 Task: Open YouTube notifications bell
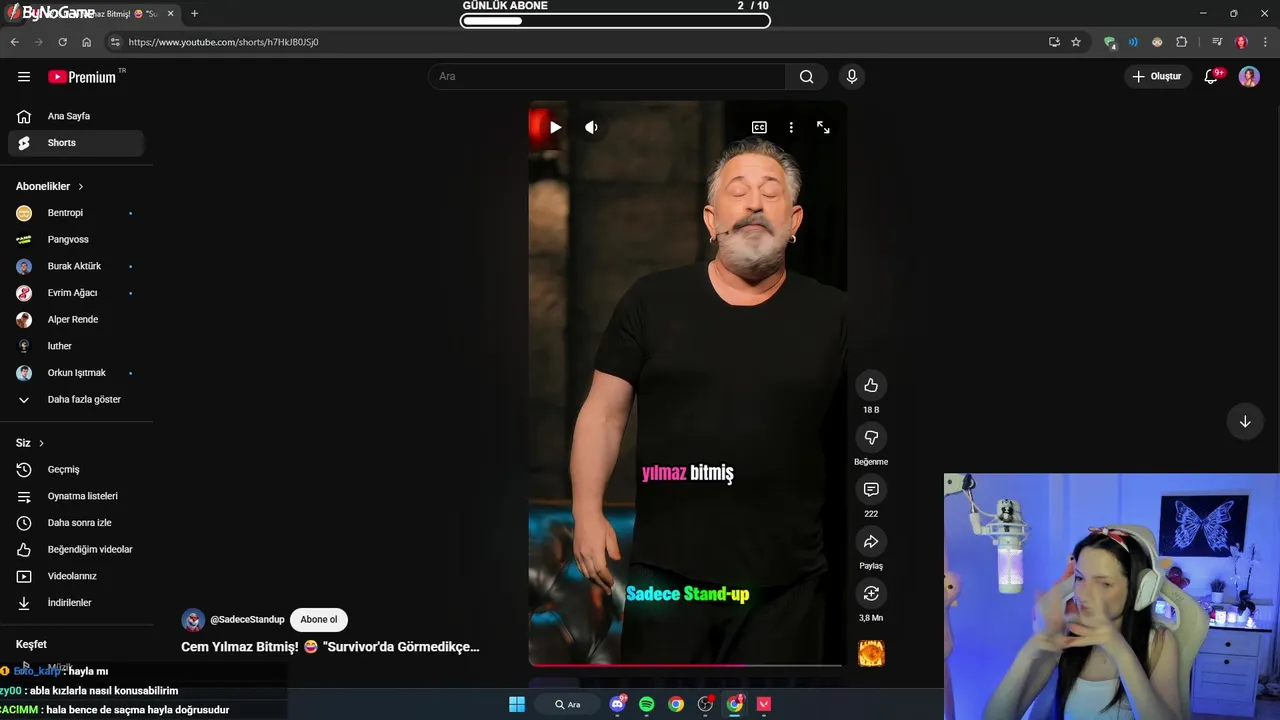pos(1211,76)
